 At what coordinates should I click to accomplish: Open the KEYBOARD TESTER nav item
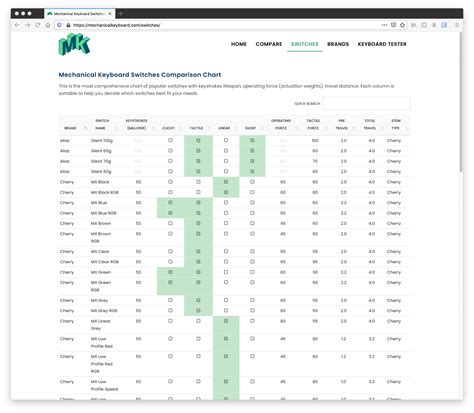(382, 44)
